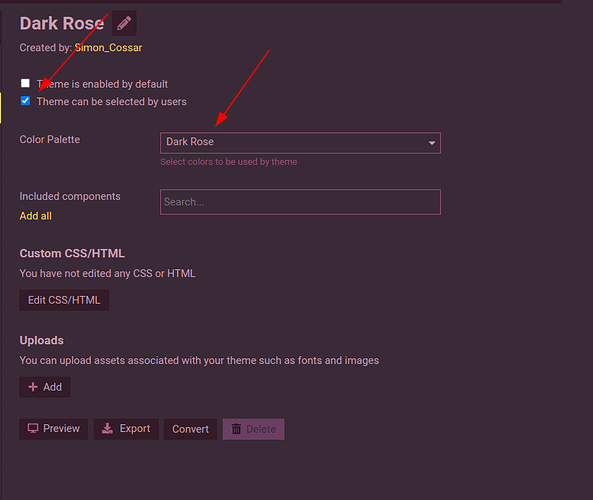Click the Preview button label
The height and width of the screenshot is (500, 593).
(61, 429)
